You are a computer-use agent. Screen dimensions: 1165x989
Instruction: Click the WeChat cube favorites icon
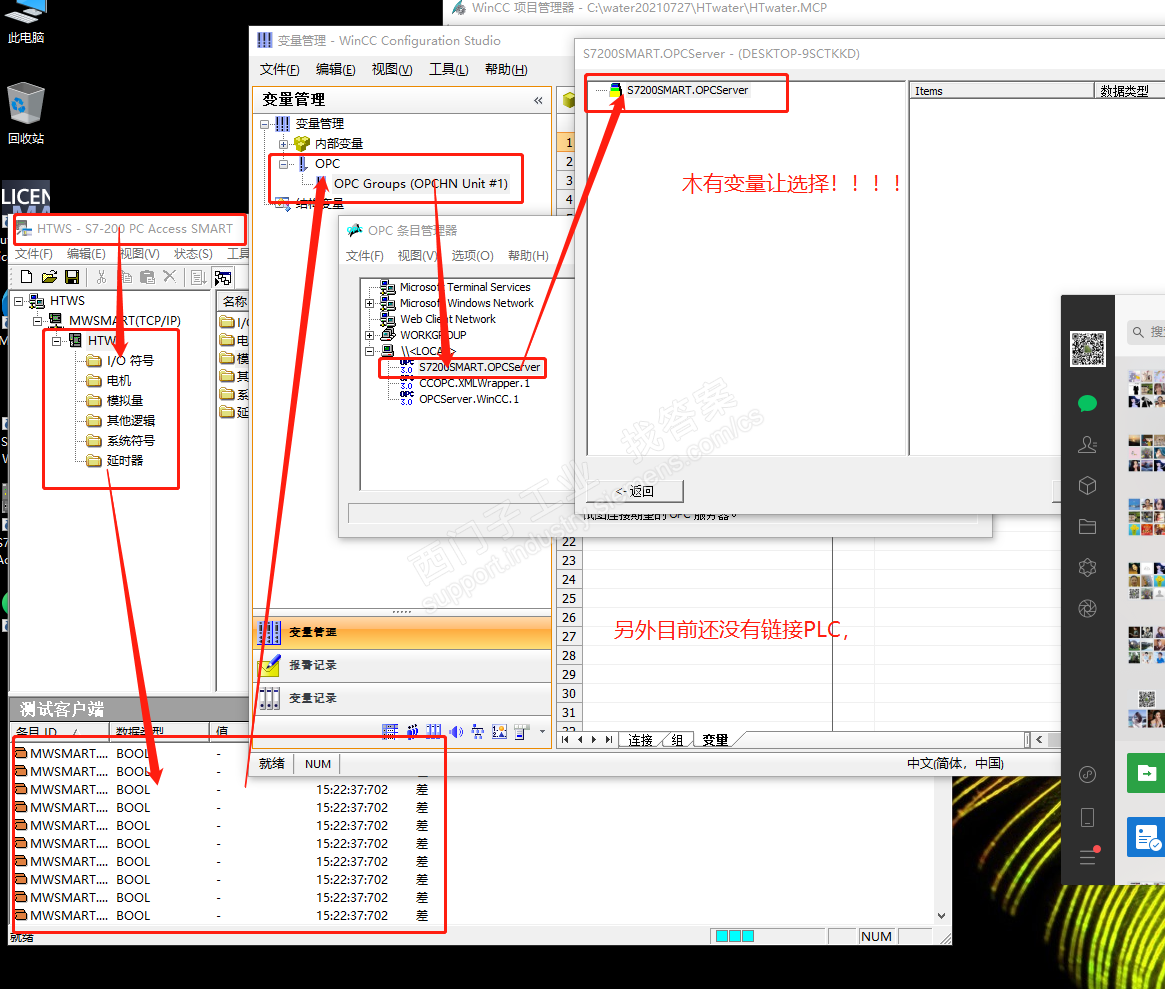tap(1087, 485)
